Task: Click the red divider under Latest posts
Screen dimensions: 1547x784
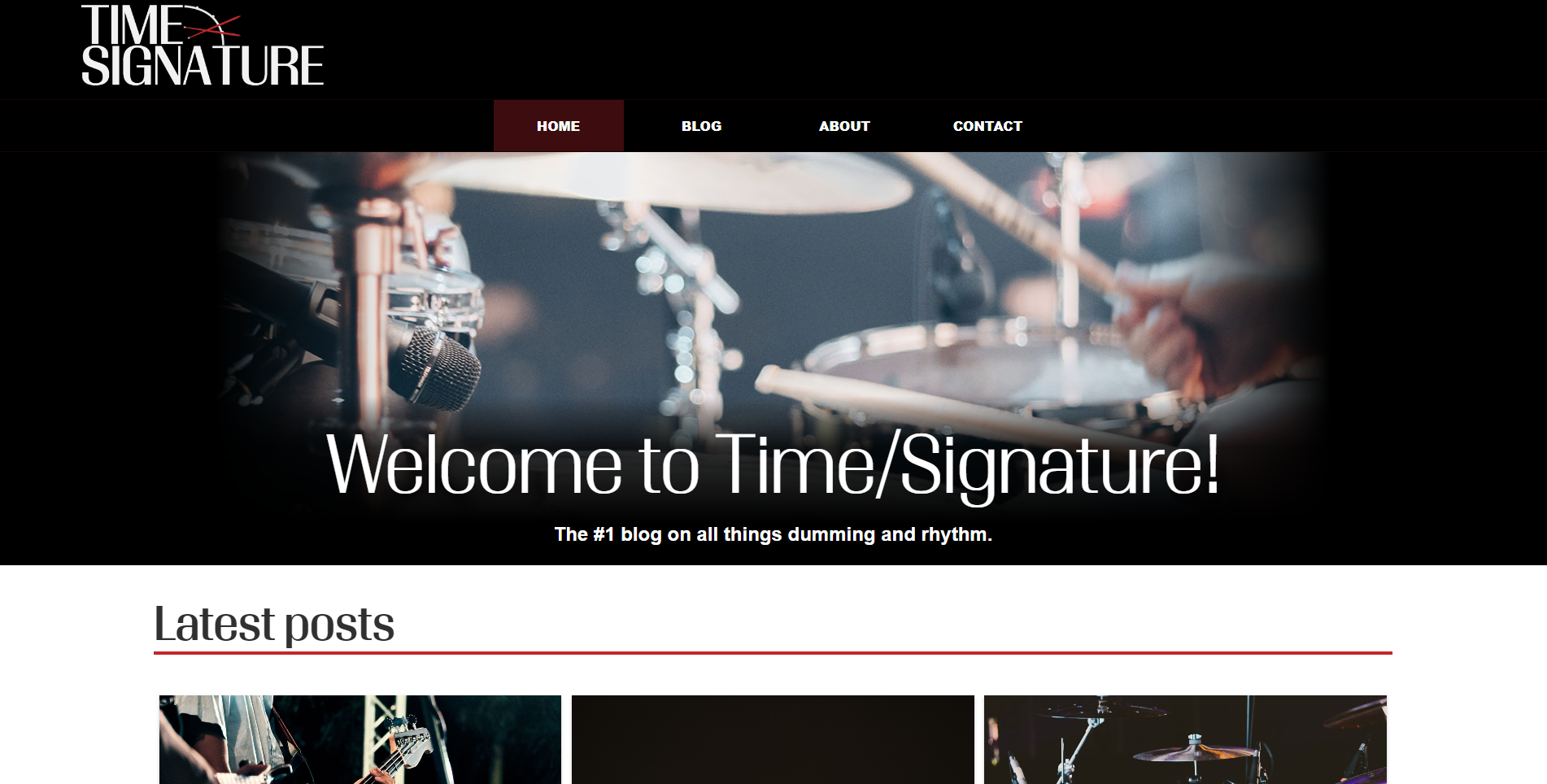Action: 773,652
